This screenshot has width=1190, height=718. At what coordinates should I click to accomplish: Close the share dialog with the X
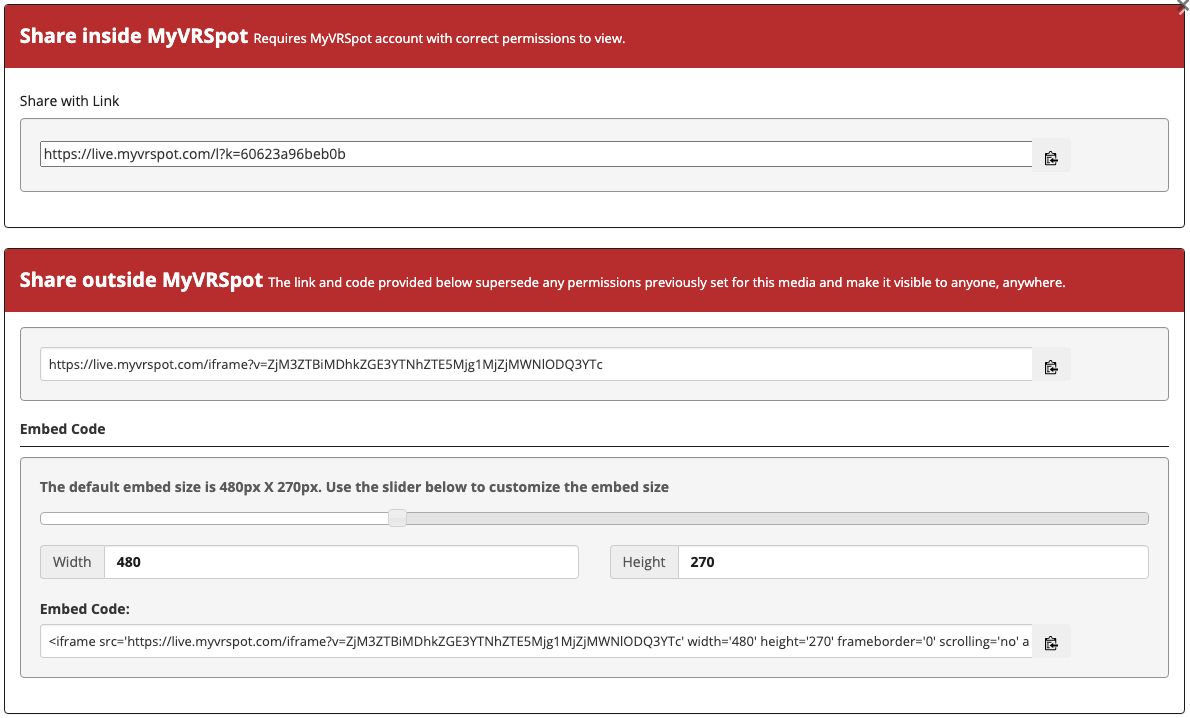click(x=1182, y=5)
